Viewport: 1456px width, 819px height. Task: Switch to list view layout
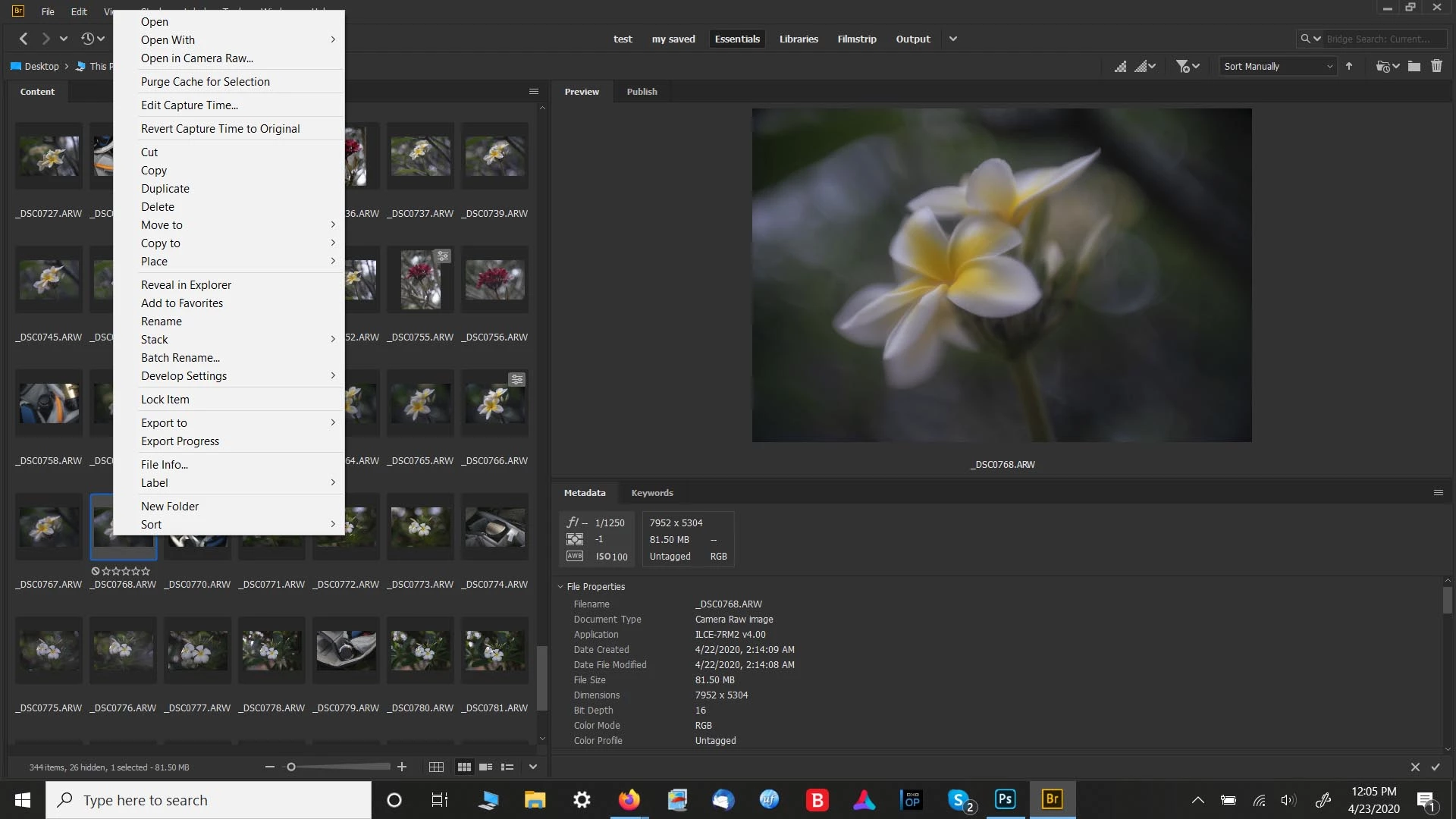(507, 767)
